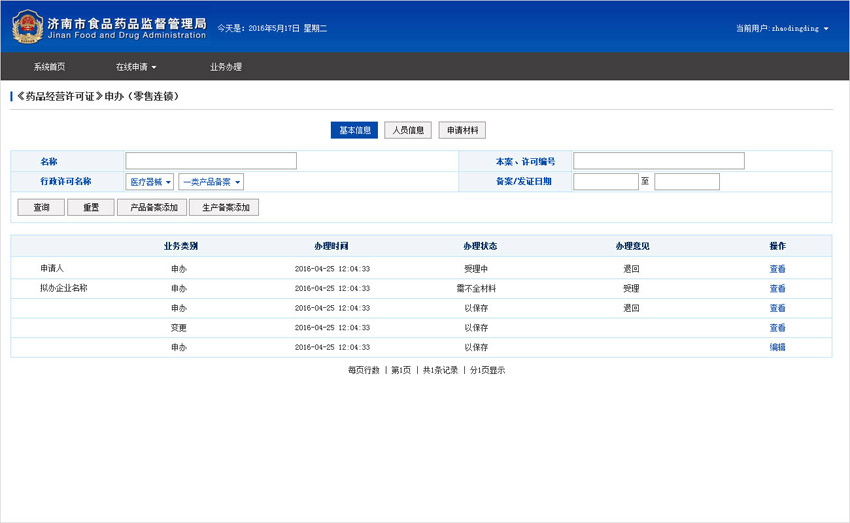Viewport: 850px width, 523px height.
Task: Click the end date field after 至
Action: click(x=687, y=182)
